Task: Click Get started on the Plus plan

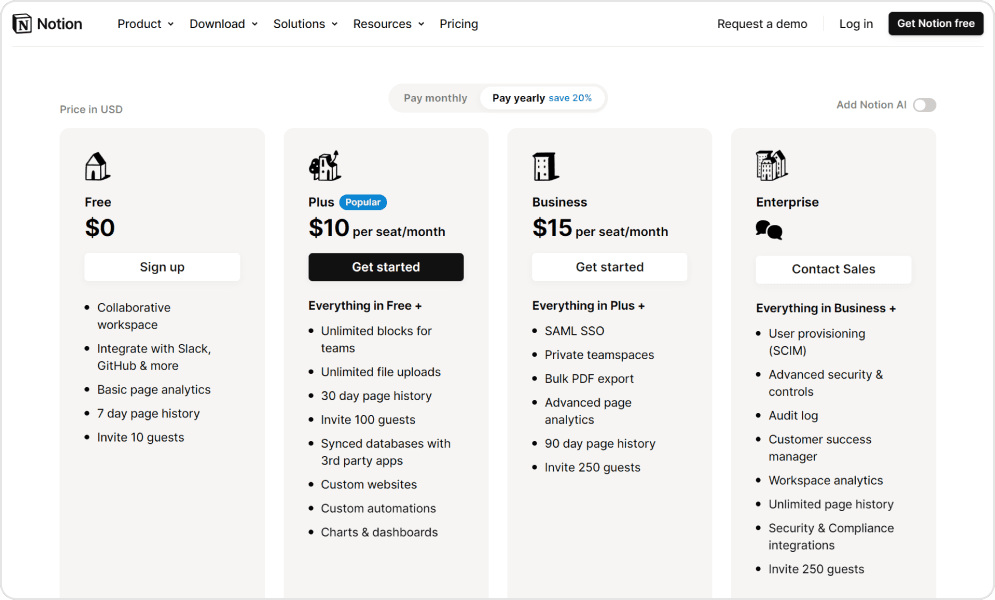Action: 386,267
